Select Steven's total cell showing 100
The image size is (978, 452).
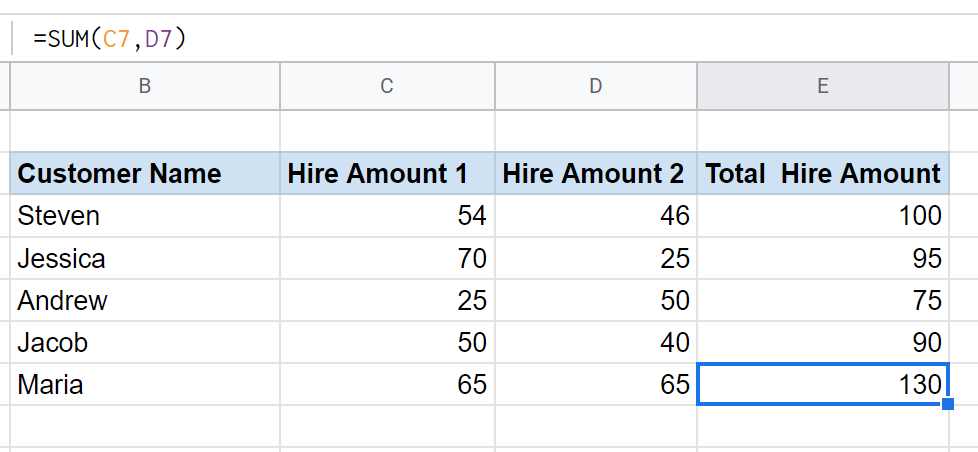(823, 216)
